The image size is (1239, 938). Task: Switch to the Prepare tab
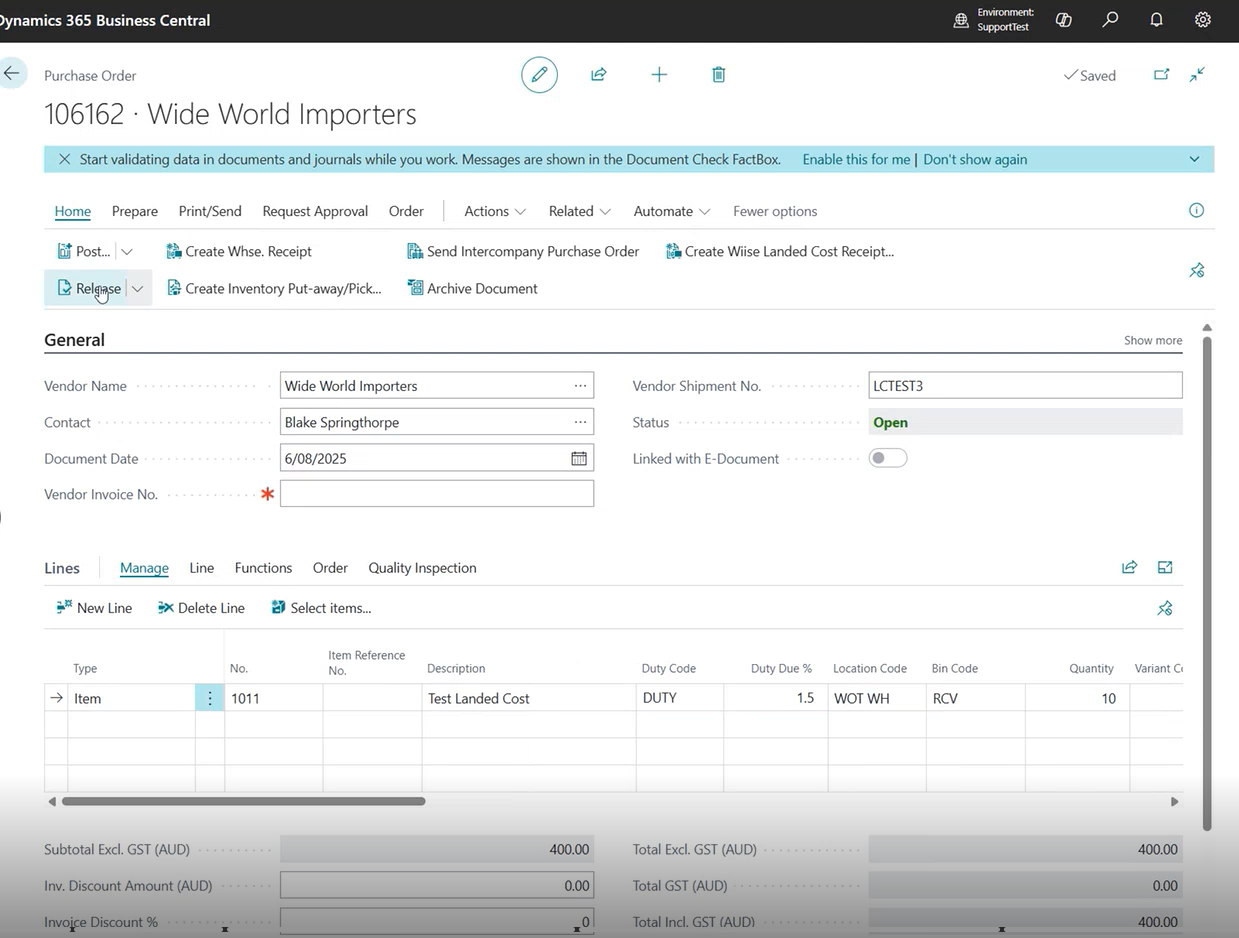pyautogui.click(x=135, y=211)
